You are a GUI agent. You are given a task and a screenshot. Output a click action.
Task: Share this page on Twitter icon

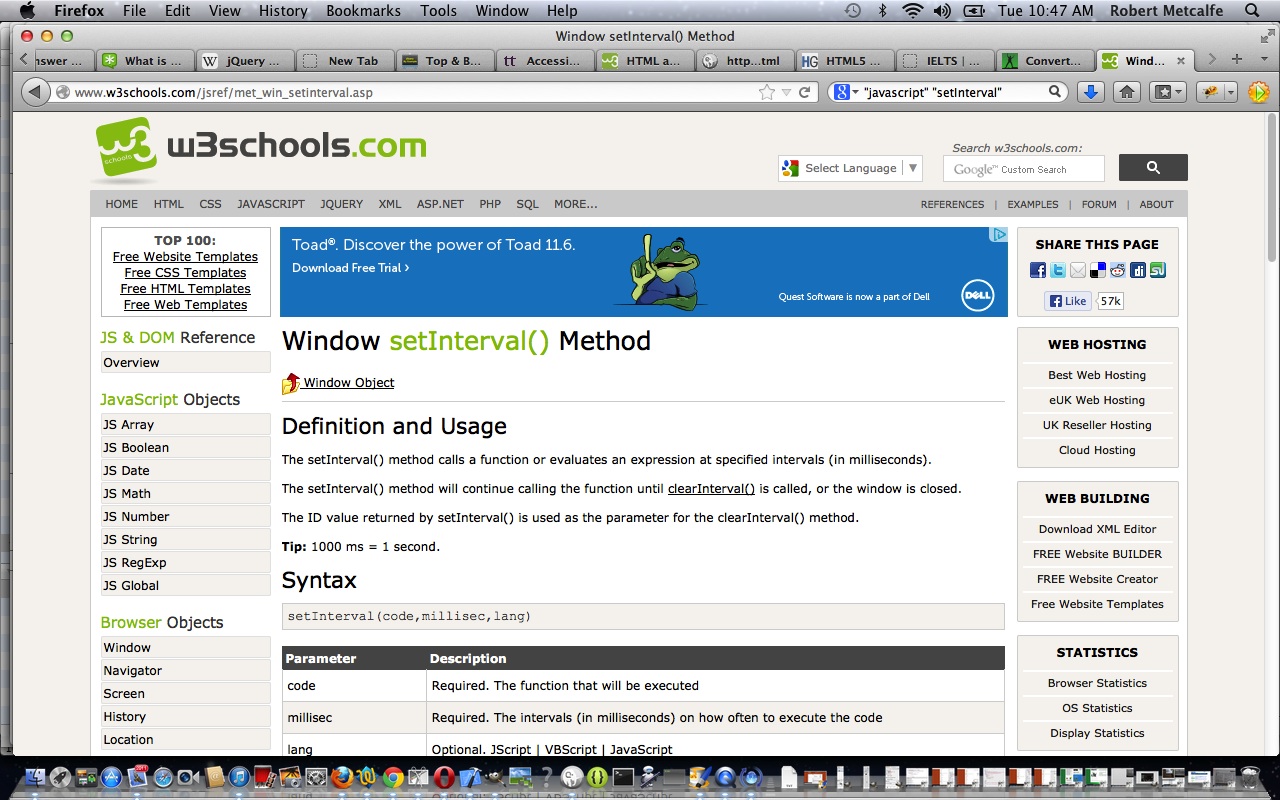1057,270
